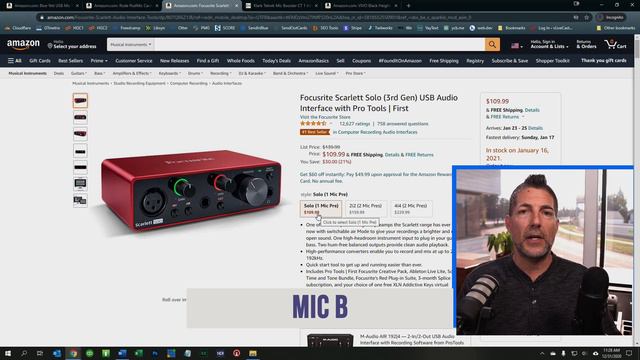Open the Cloudflare bookmark
The image size is (640, 360).
[x=18, y=28]
